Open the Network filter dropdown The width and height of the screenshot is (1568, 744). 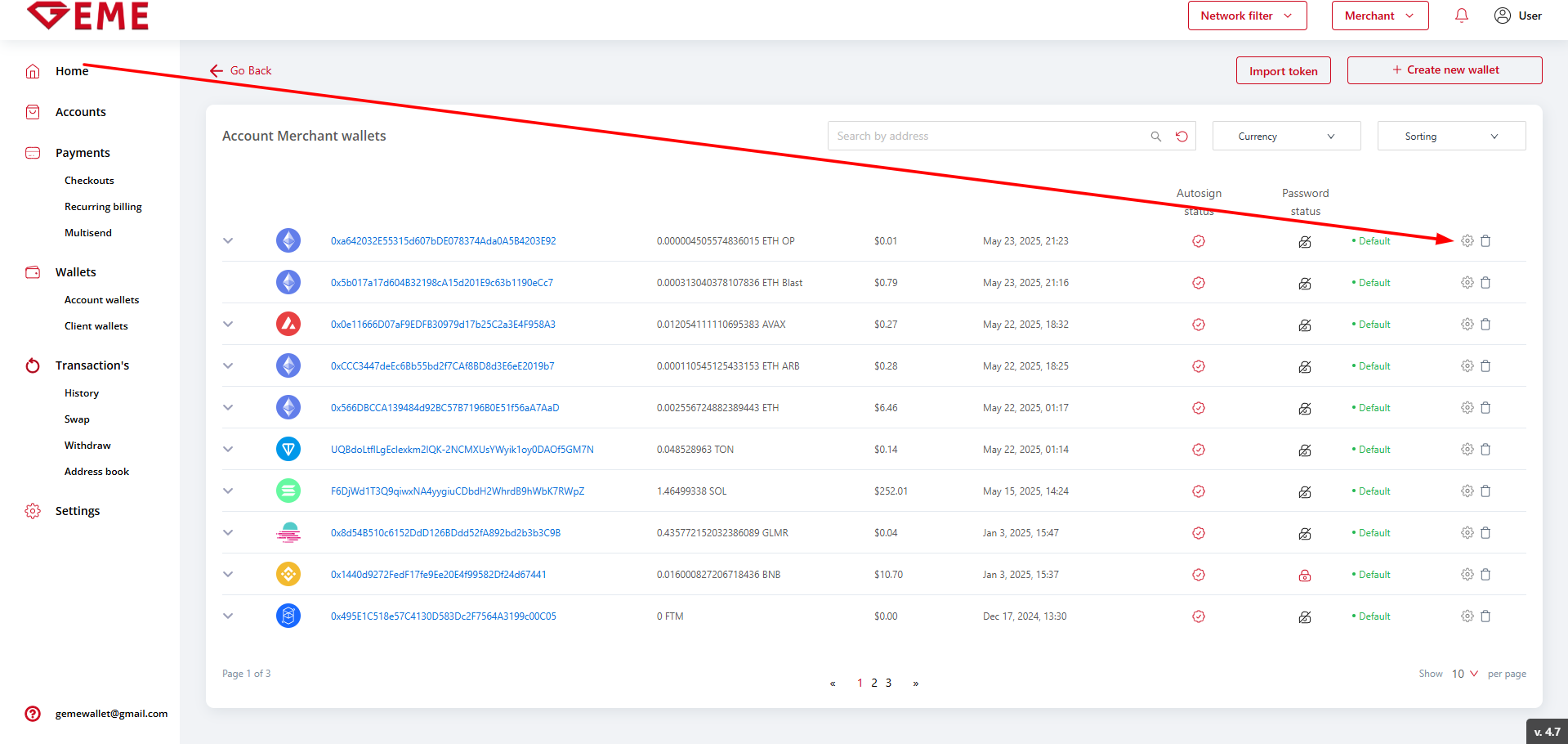tap(1246, 16)
